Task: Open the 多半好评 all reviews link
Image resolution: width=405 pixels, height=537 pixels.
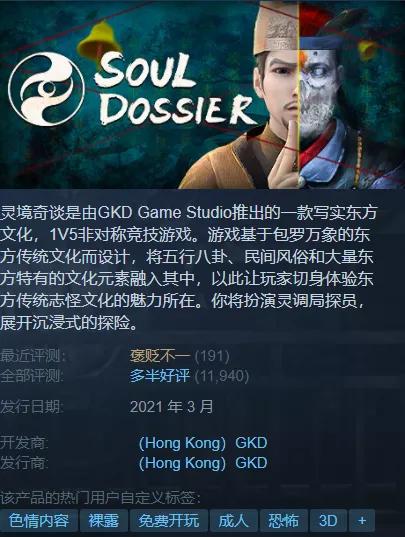Action: pyautogui.click(x=160, y=376)
